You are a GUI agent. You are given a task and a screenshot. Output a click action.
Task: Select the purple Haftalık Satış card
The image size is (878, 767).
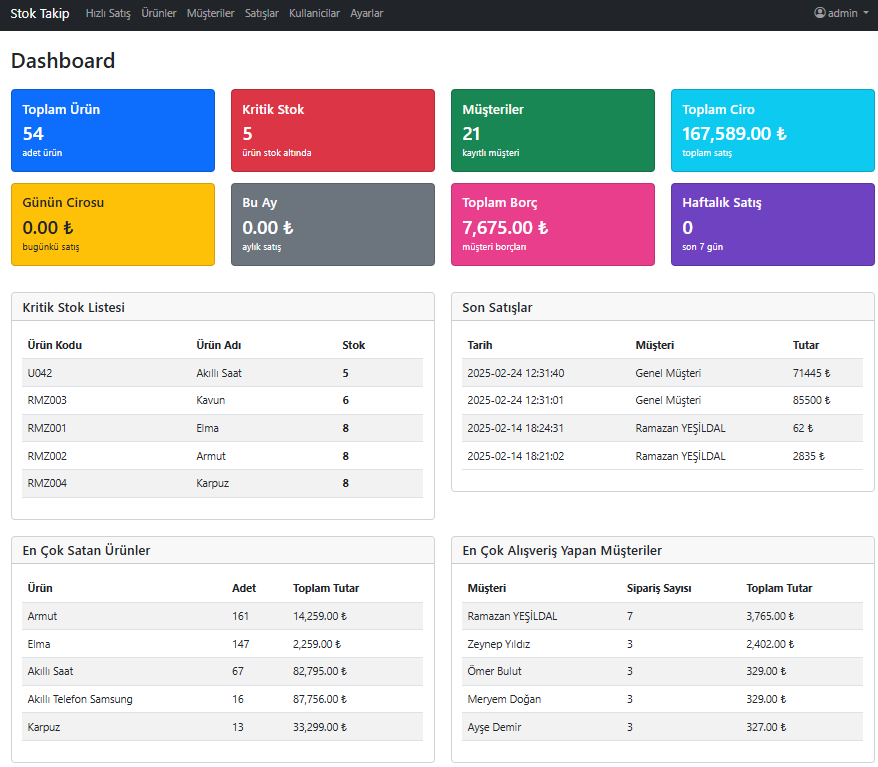point(773,224)
